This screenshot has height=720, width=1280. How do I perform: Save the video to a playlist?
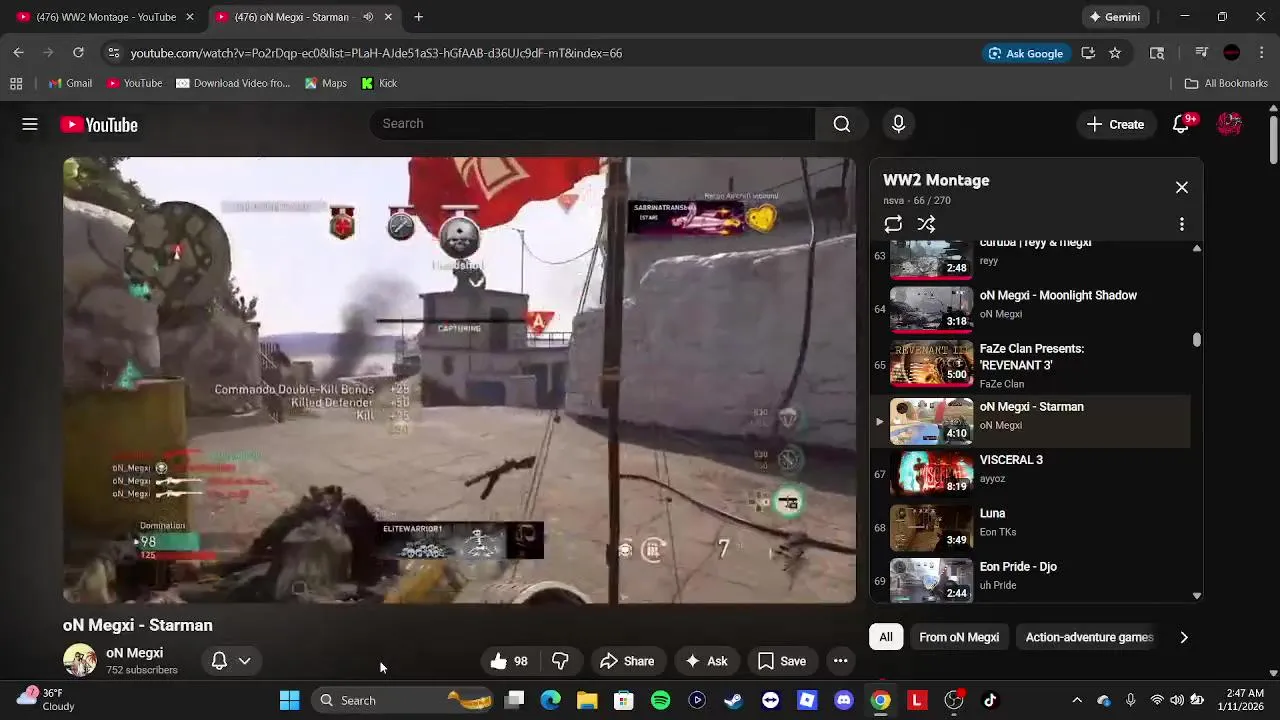pos(782,661)
